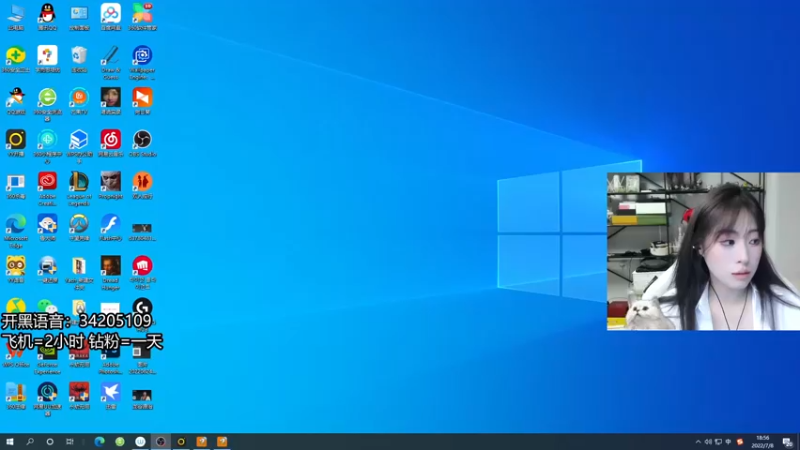Click the taskbar Search magnifier

(30, 442)
